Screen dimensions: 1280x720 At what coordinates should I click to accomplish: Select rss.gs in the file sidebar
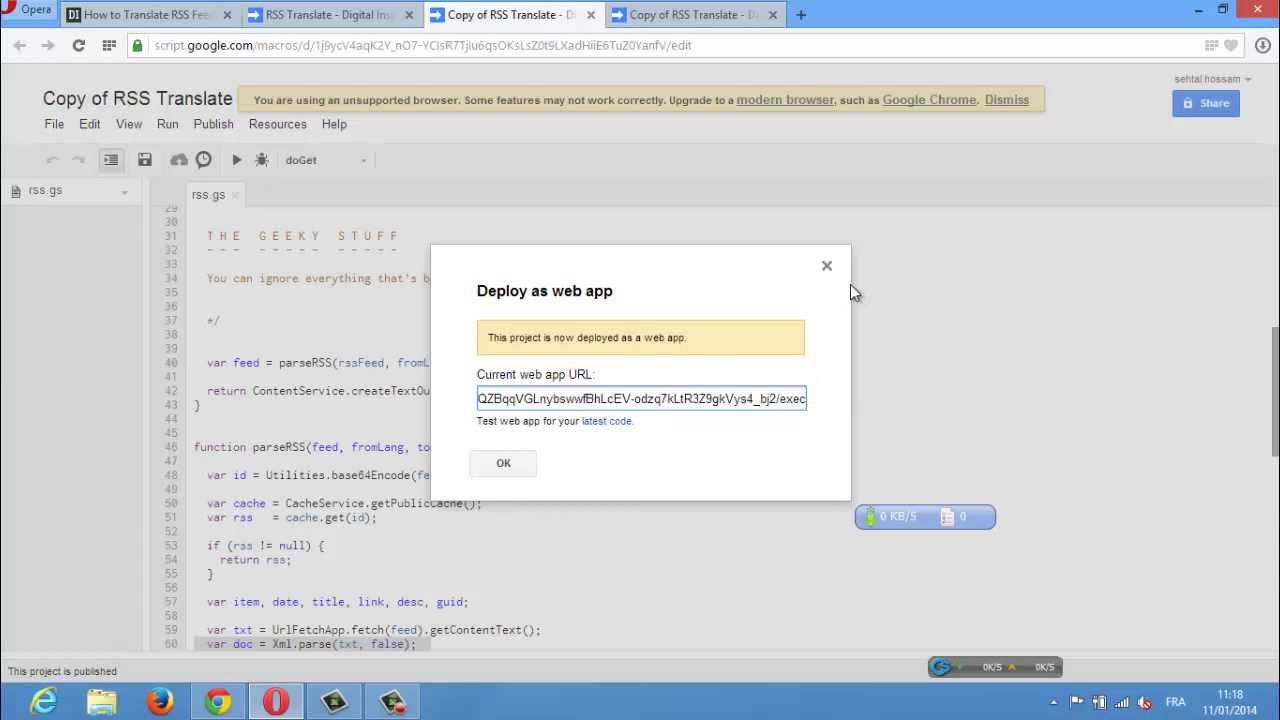45,190
